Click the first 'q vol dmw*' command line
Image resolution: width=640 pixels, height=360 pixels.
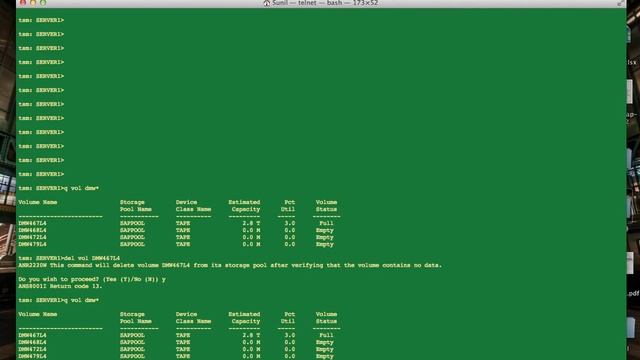coord(58,188)
